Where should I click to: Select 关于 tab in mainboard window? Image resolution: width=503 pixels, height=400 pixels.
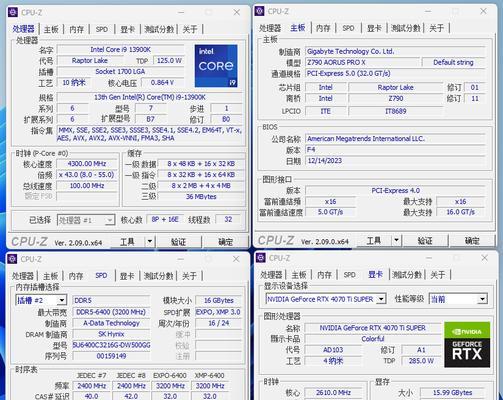pyautogui.click(x=436, y=28)
